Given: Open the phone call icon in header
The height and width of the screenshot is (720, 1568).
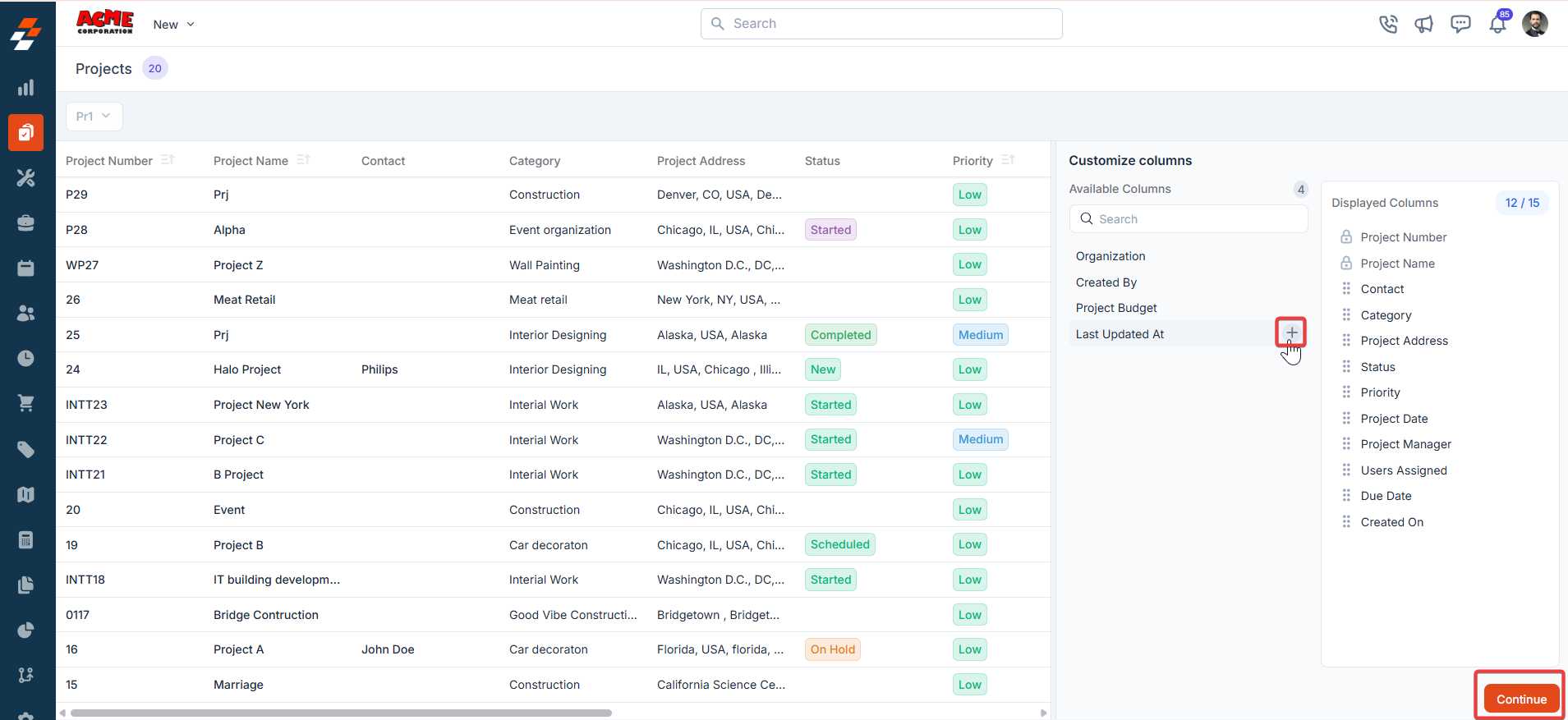Looking at the screenshot, I should (x=1388, y=24).
